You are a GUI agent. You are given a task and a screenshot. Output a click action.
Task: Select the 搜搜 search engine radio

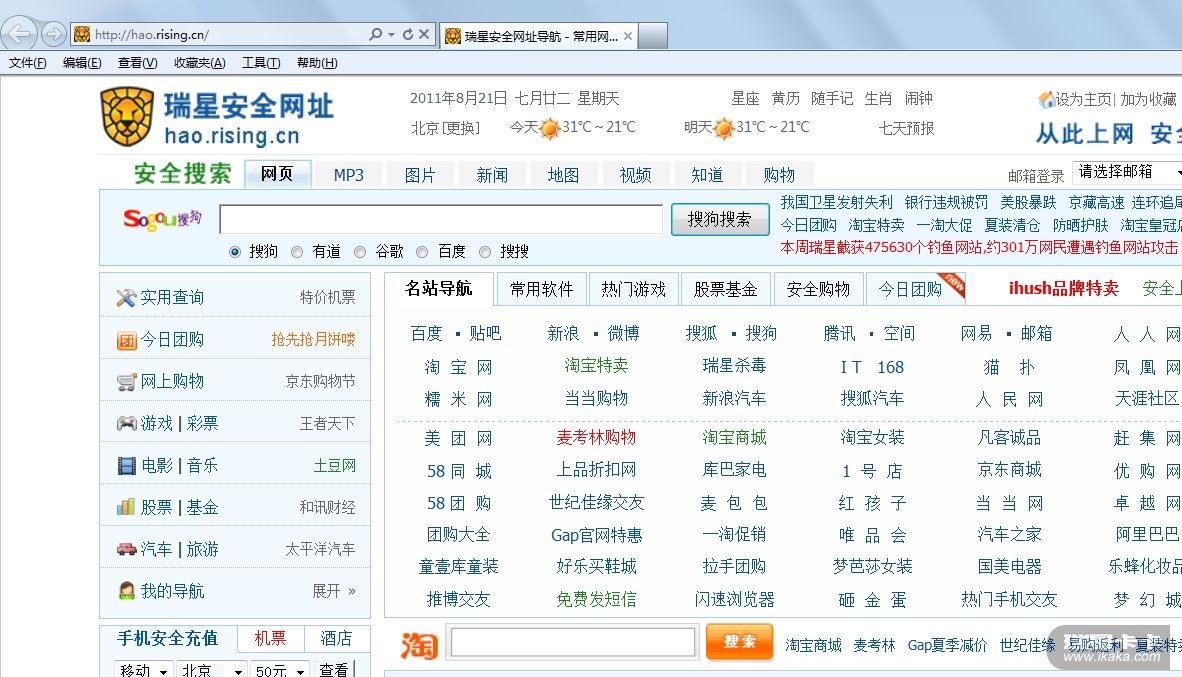click(x=485, y=252)
